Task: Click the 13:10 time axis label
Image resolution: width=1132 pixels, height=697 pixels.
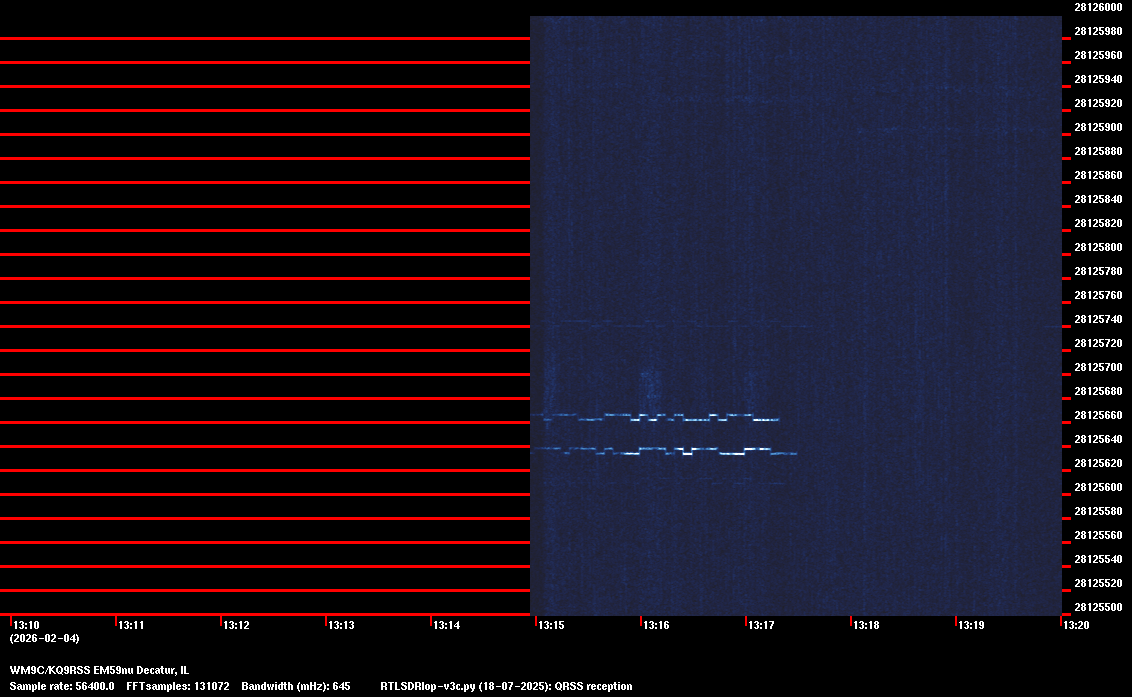Action: [25, 625]
